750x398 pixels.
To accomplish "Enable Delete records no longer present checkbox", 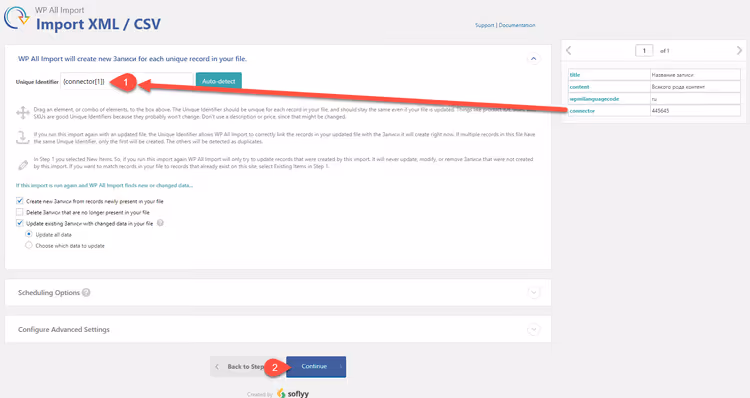I will point(20,212).
